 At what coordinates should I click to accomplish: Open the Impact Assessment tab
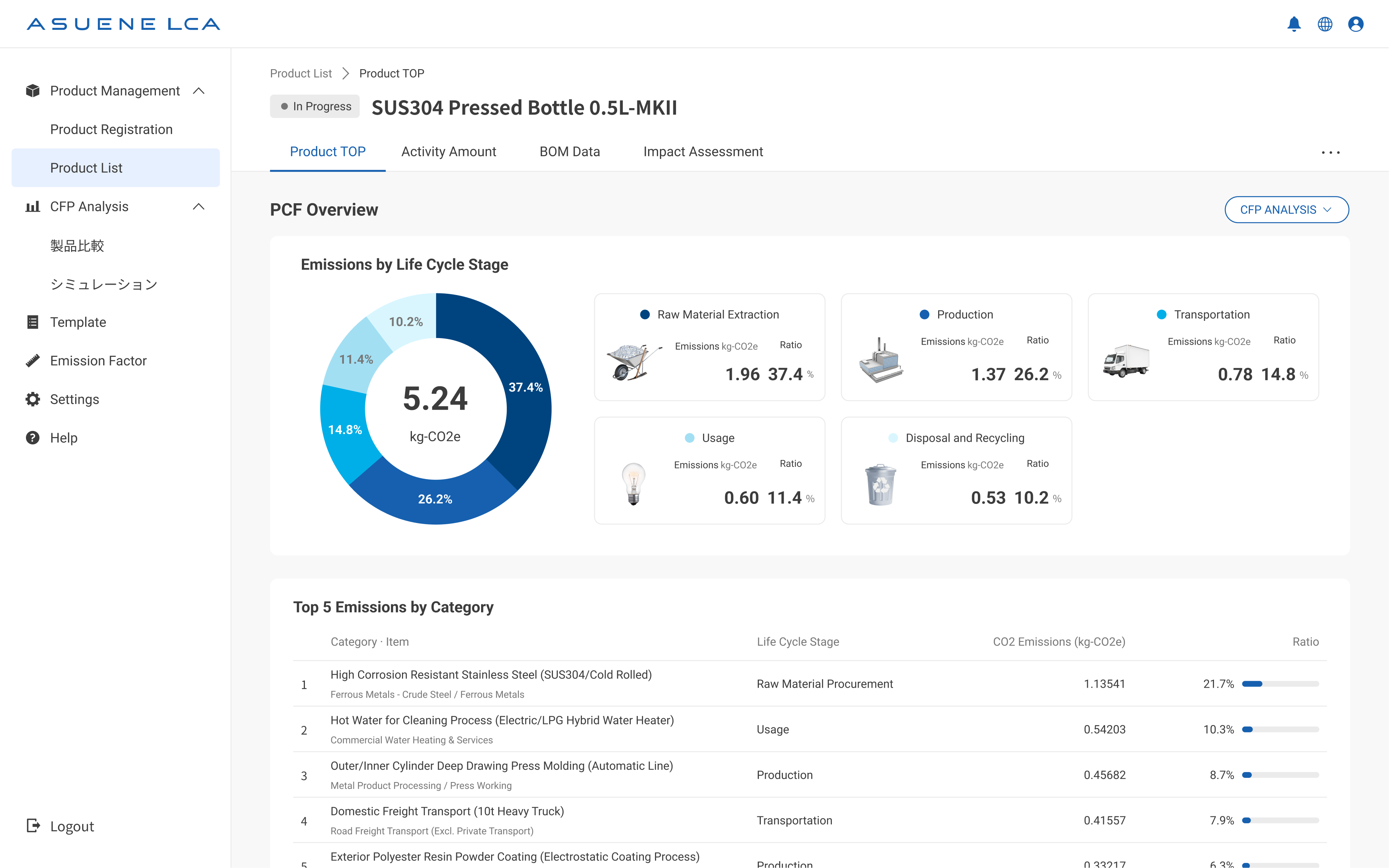703,152
